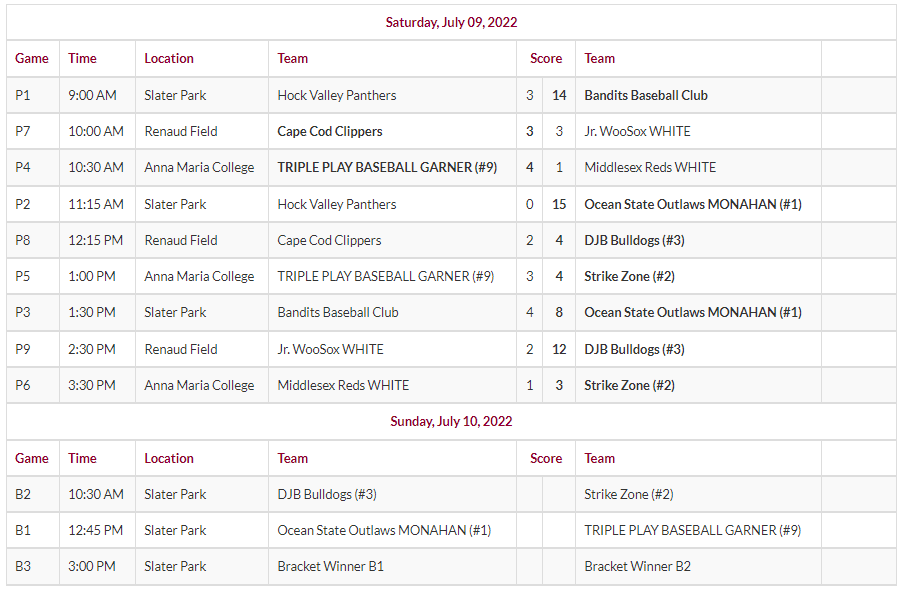Click the Saturday, July 09, 2022 date header
The width and height of the screenshot is (903, 600).
451,22
